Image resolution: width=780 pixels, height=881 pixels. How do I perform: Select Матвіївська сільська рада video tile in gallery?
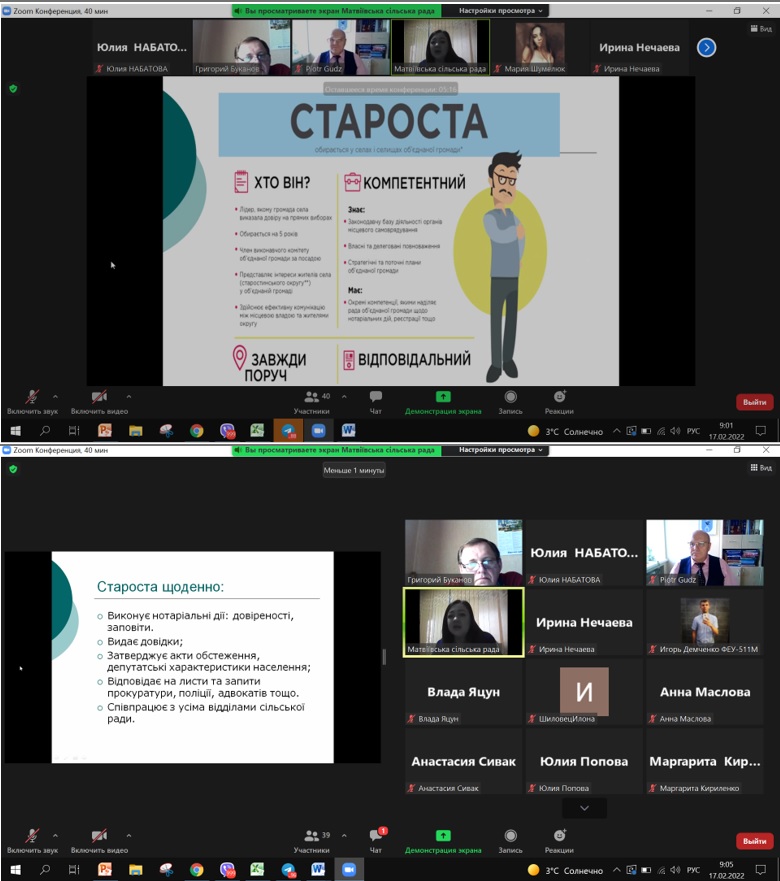(x=463, y=622)
